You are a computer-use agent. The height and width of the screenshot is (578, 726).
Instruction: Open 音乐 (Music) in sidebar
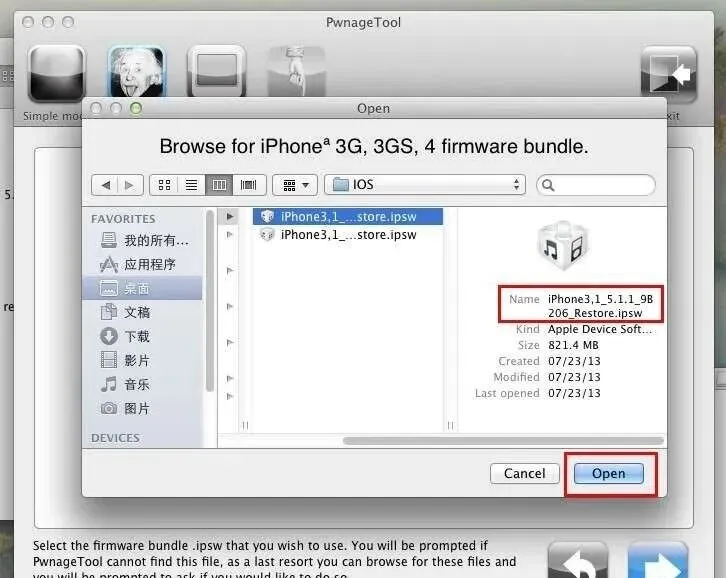click(x=144, y=384)
